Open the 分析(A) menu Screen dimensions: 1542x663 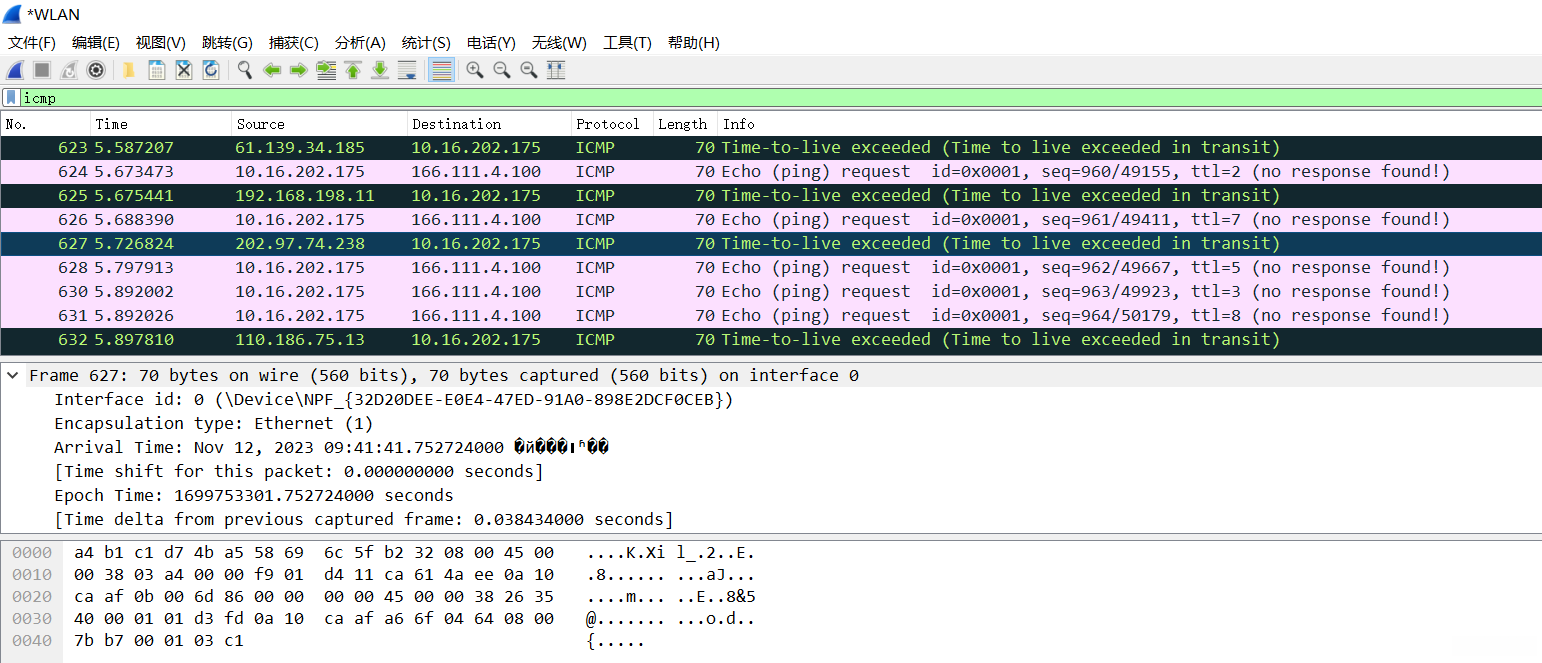(360, 43)
